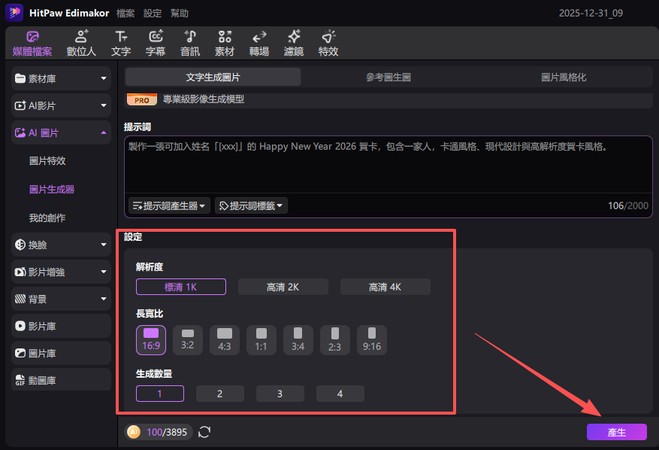659x450 pixels.
Task: Open the 濾鏡 filters tool
Action: [294, 43]
